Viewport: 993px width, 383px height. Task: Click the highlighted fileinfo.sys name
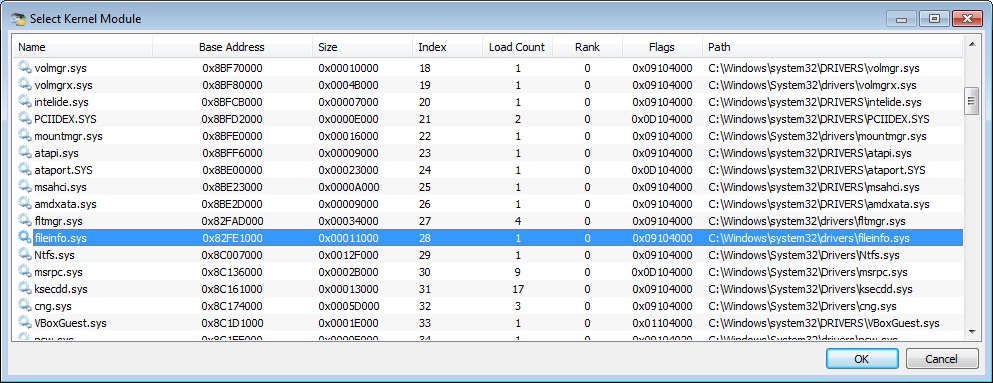(x=60, y=238)
